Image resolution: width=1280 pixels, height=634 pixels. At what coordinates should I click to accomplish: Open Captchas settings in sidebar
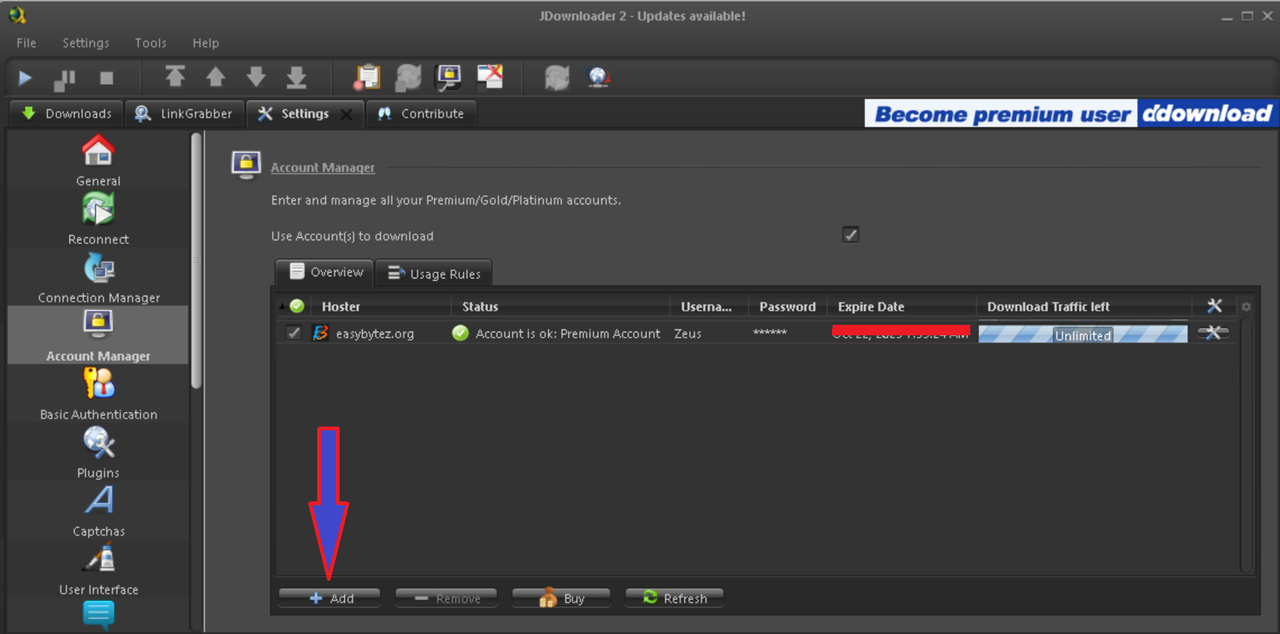pos(98,511)
